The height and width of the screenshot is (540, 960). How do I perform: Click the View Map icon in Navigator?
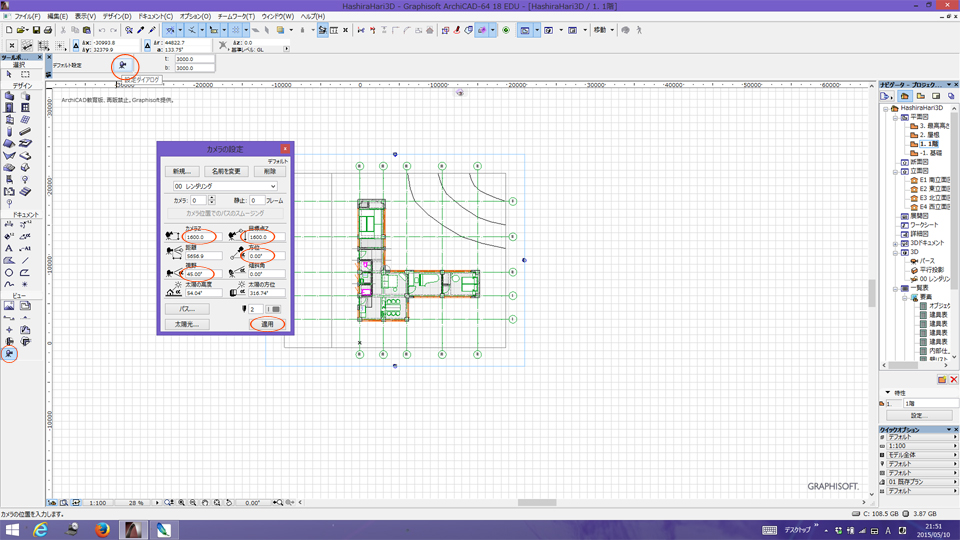[920, 96]
